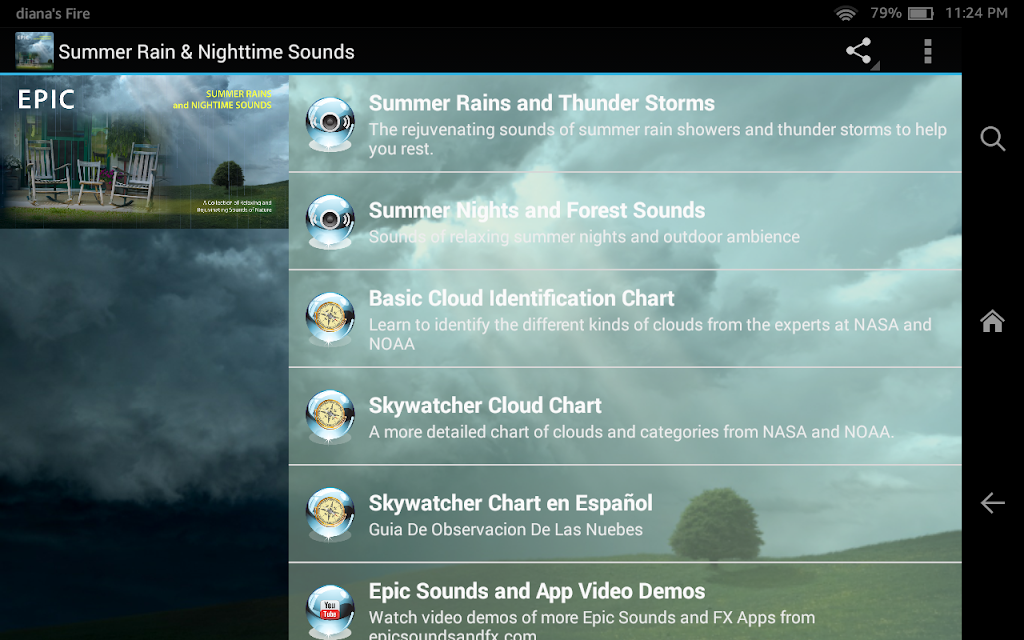Tap the 79% battery percentage
The width and height of the screenshot is (1024, 640).
(886, 13)
